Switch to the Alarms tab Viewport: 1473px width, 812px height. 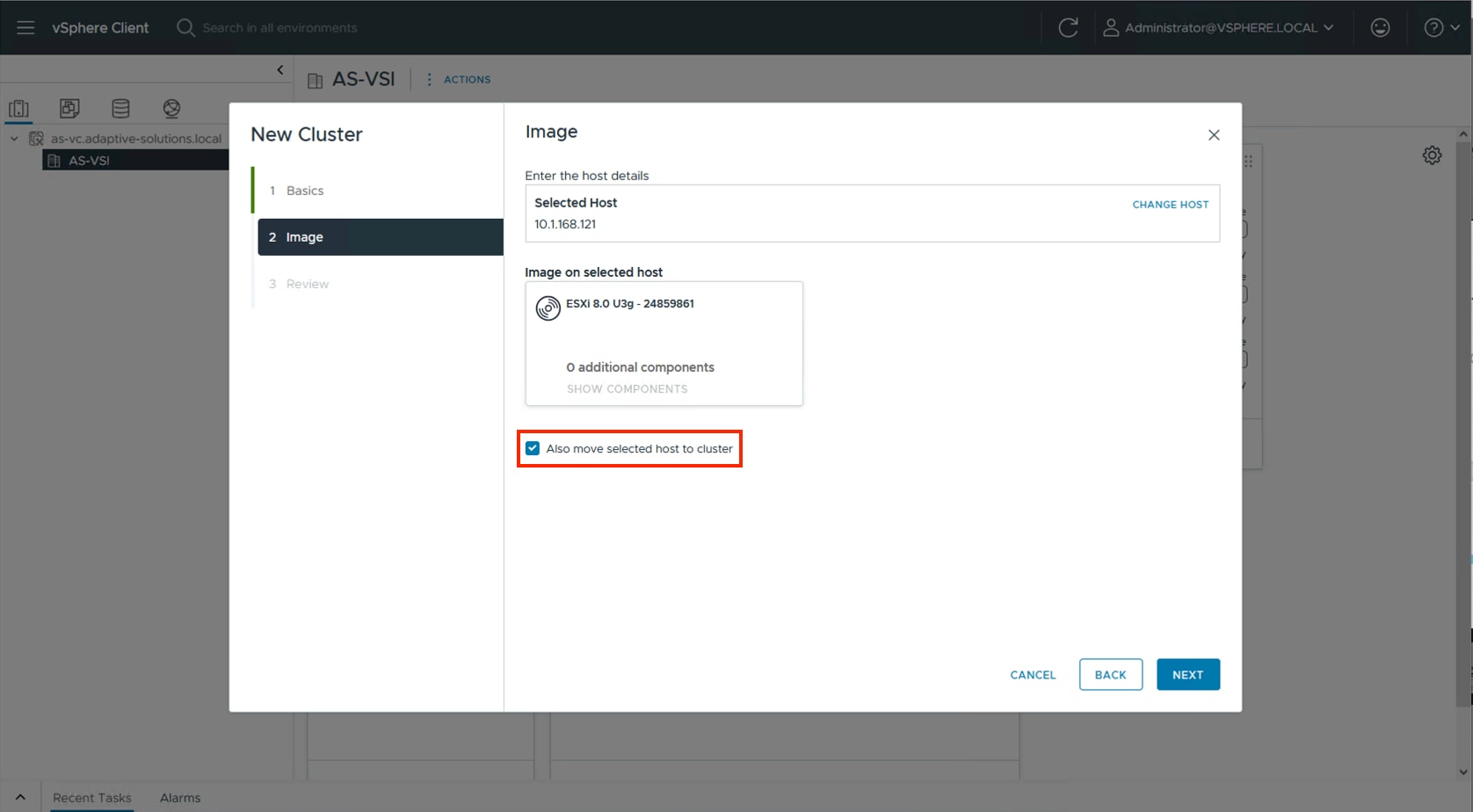click(x=180, y=797)
